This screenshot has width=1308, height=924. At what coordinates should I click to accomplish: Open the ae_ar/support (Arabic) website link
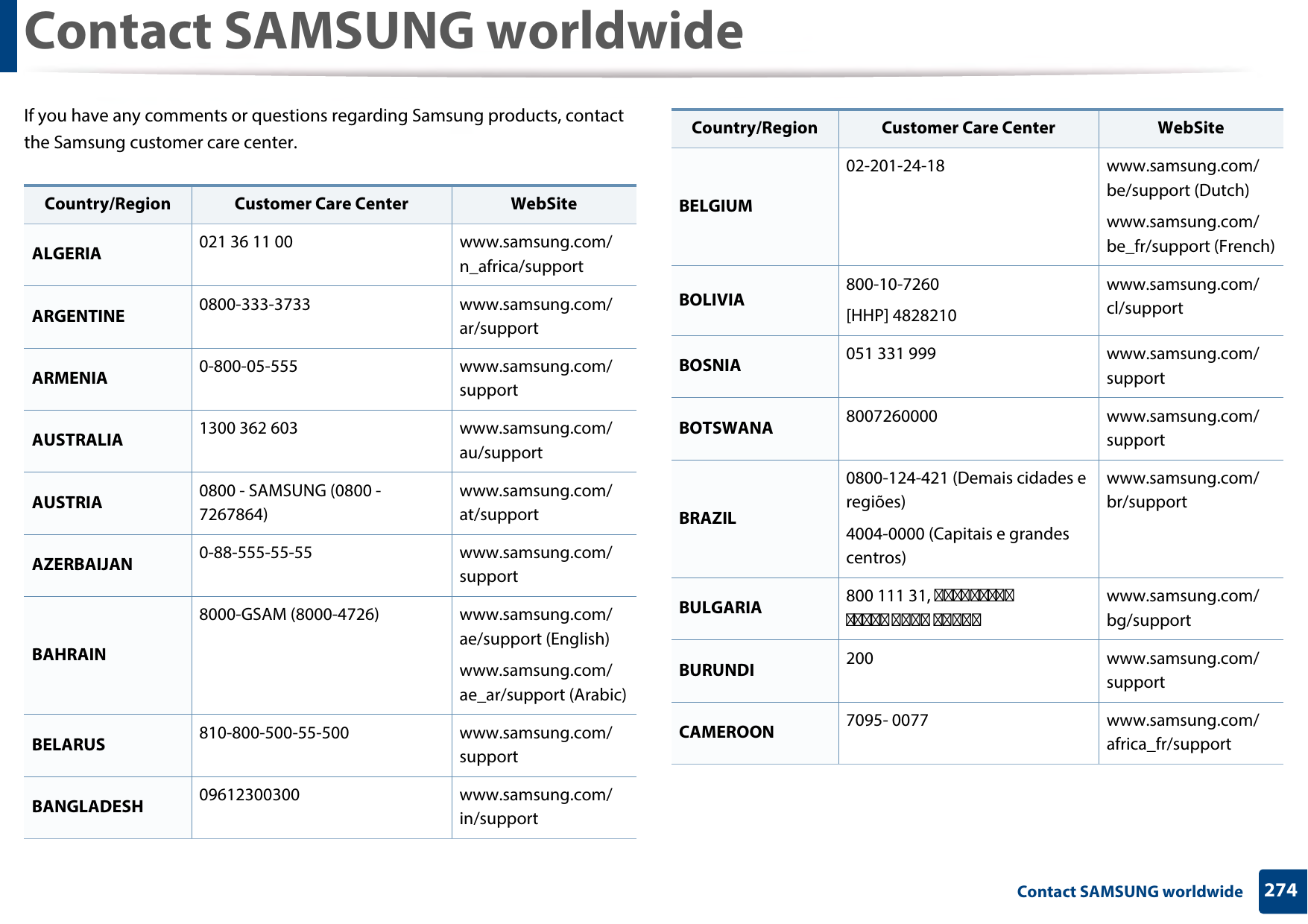pos(543,683)
